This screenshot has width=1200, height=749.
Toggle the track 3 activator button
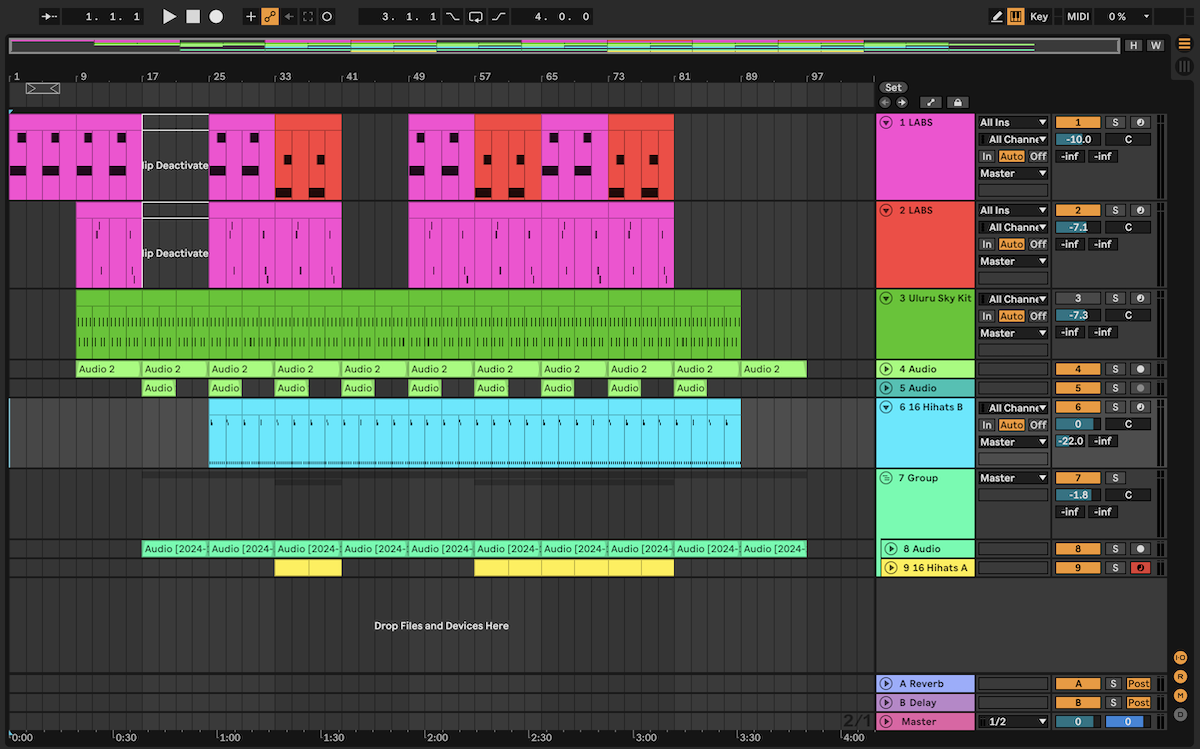pyautogui.click(x=1077, y=299)
